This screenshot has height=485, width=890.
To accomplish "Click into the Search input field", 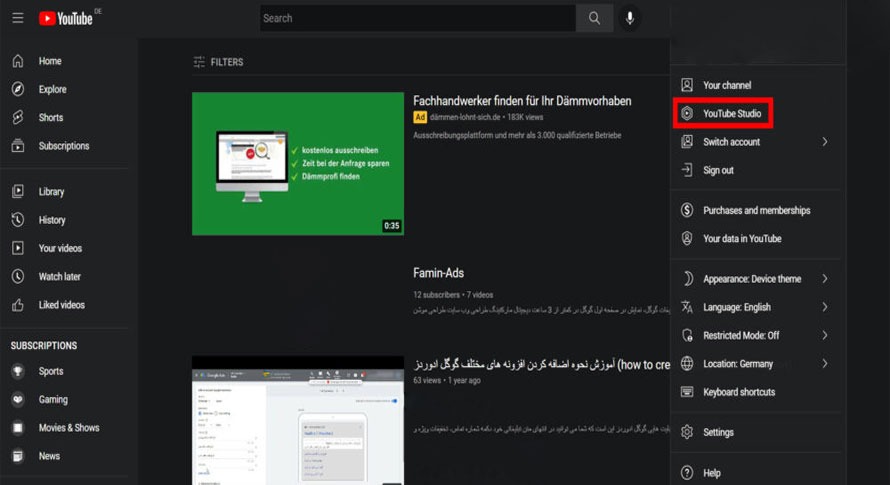I will click(x=417, y=18).
